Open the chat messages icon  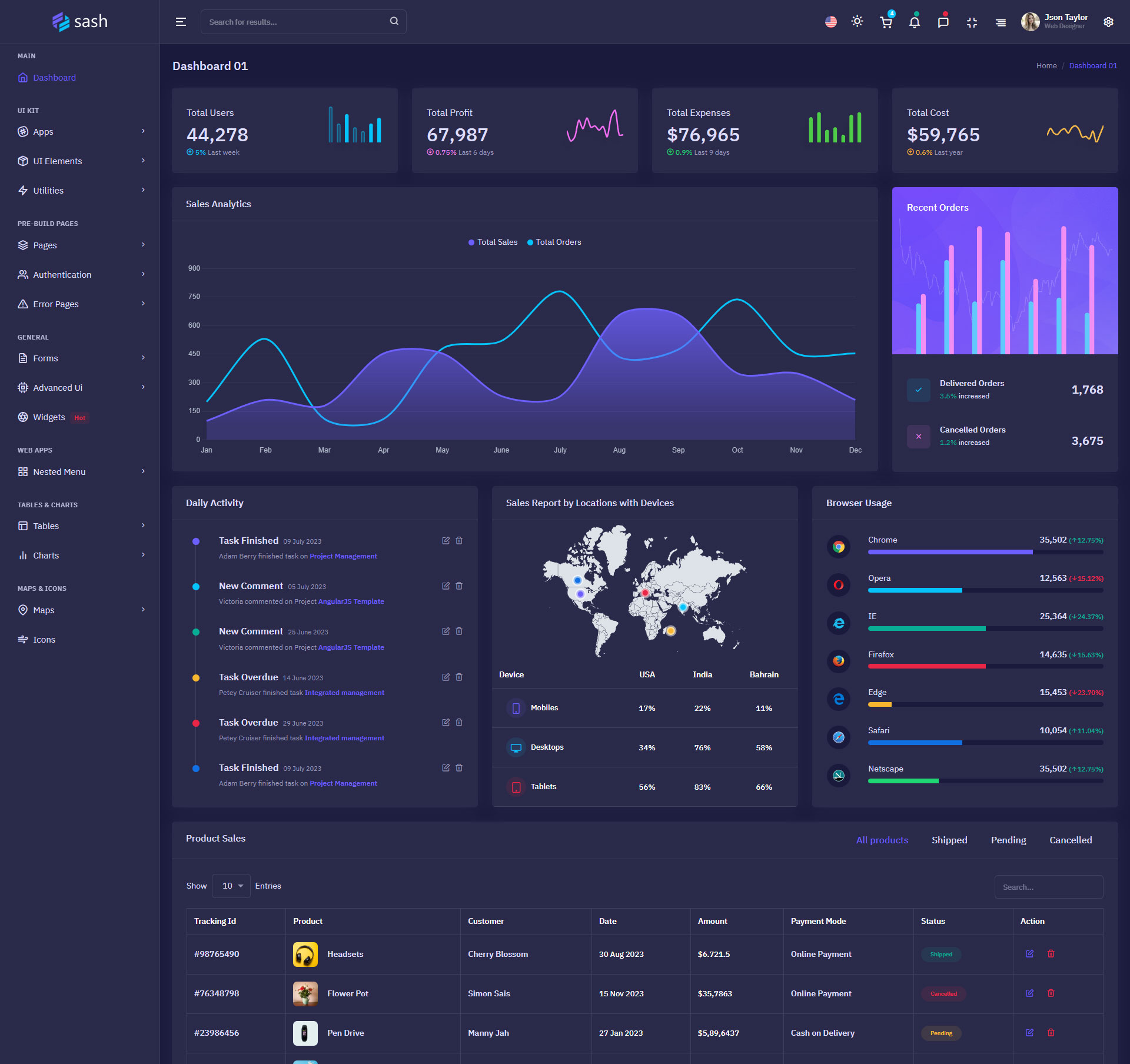click(943, 22)
